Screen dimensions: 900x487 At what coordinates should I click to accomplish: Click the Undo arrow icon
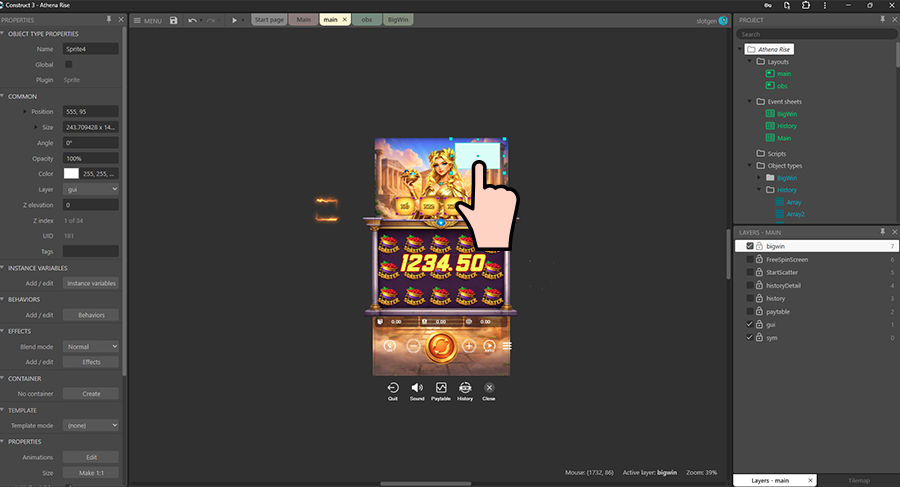(x=192, y=20)
